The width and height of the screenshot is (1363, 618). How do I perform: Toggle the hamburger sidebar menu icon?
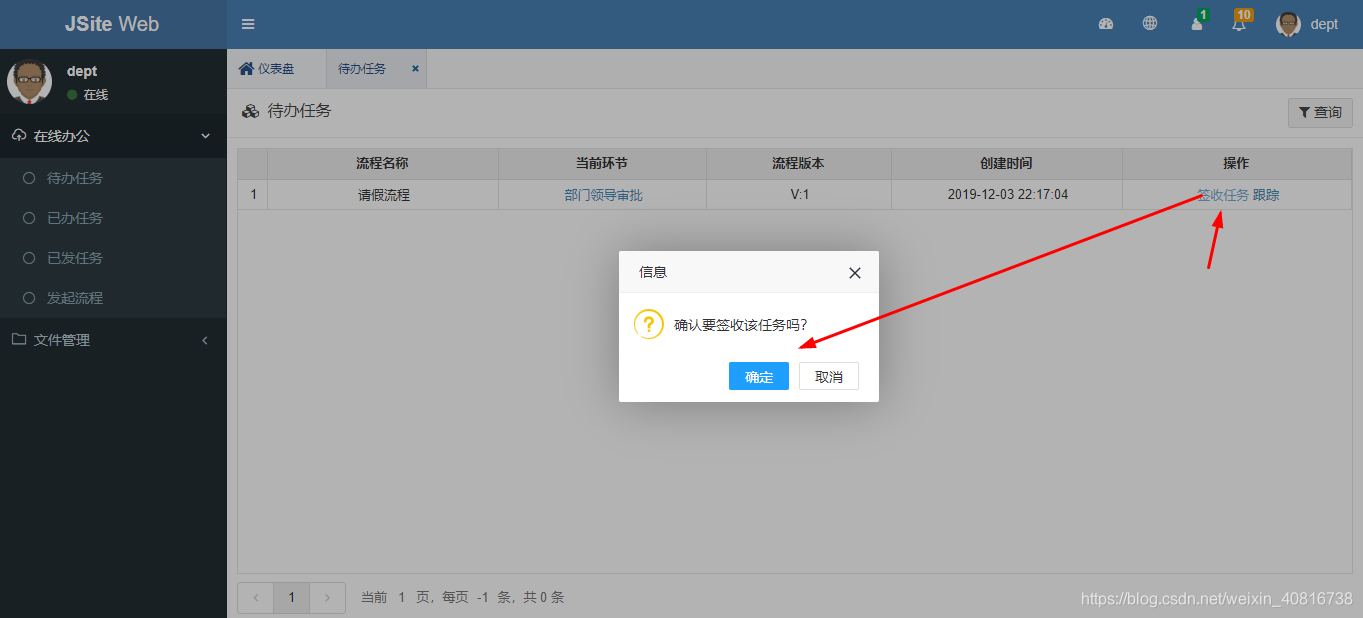248,24
